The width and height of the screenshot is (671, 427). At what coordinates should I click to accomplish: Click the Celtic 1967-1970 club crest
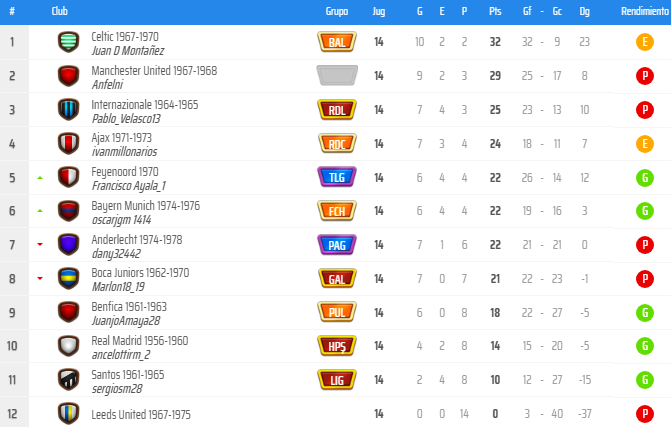(68, 42)
